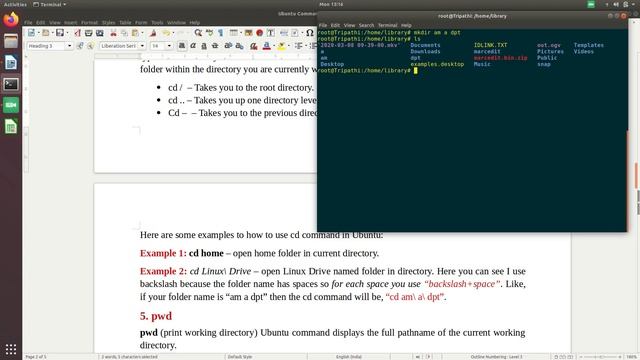Click the Save icon in Writer toolbar
The image size is (640, 360).
(60, 33)
